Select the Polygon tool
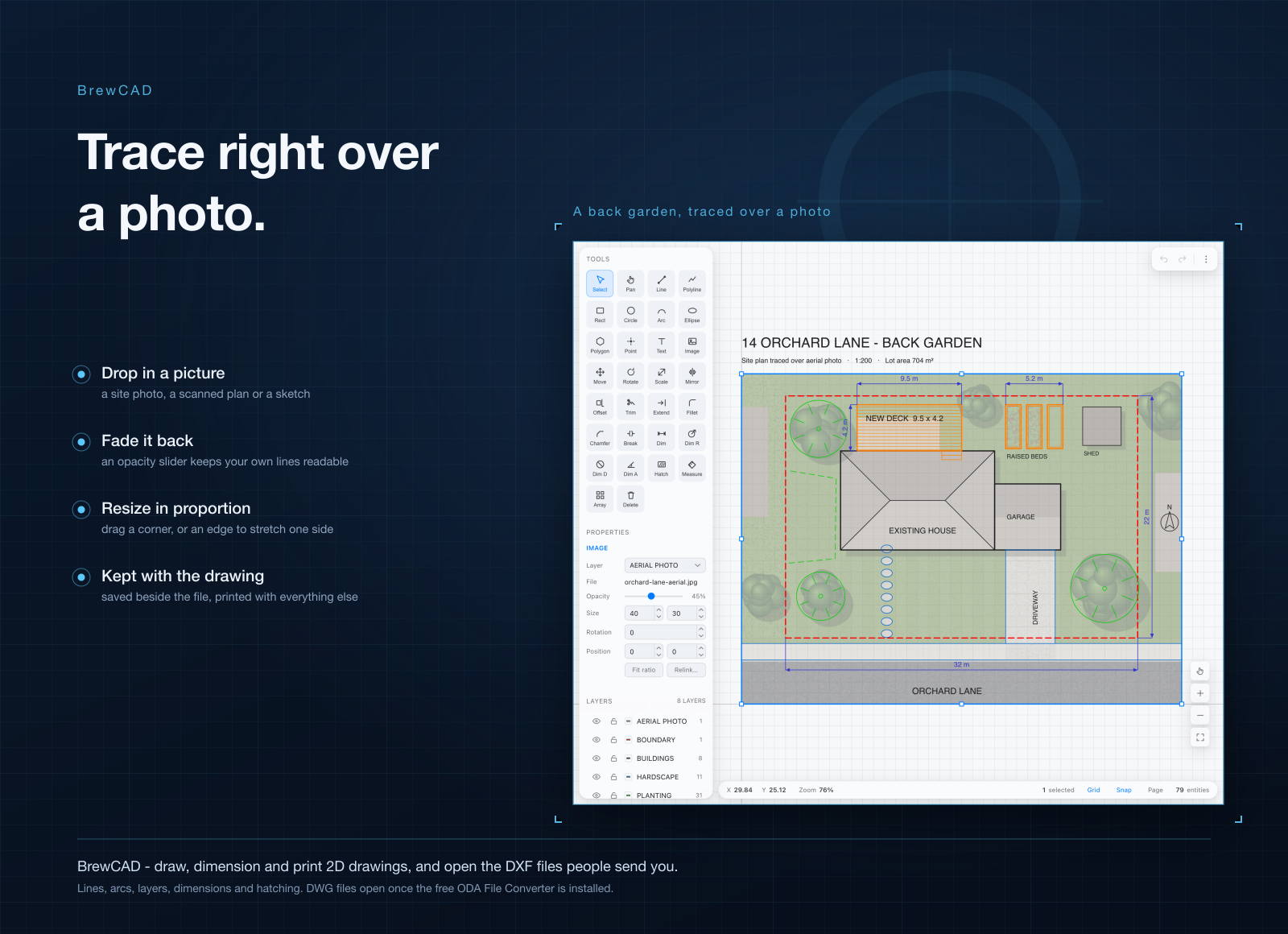 point(600,345)
